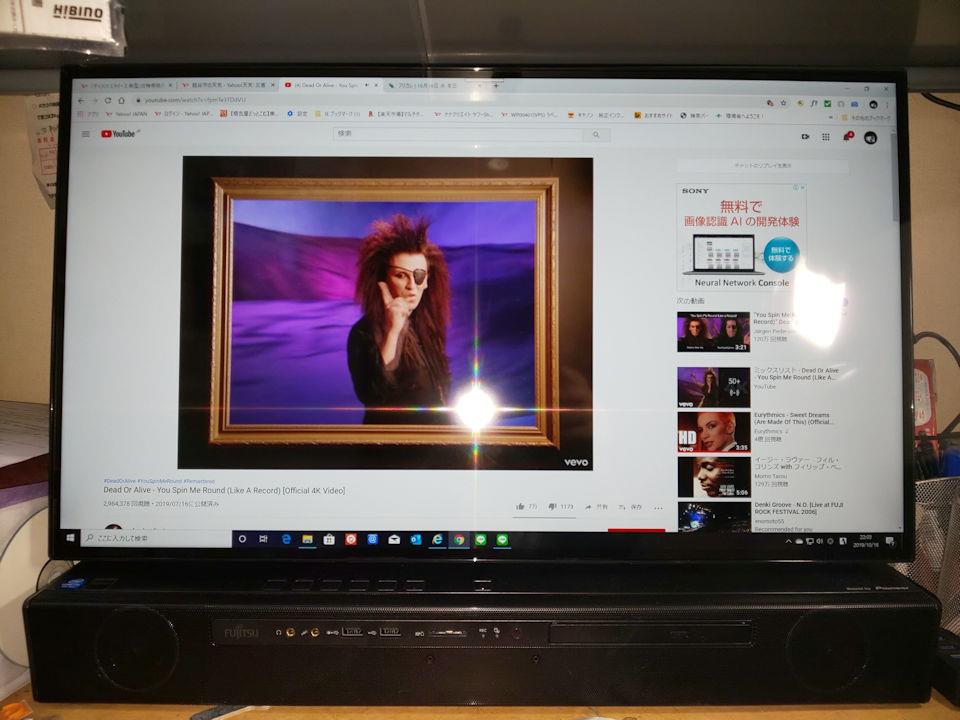Open the 環境省へようこそ bookmark

[x=740, y=116]
